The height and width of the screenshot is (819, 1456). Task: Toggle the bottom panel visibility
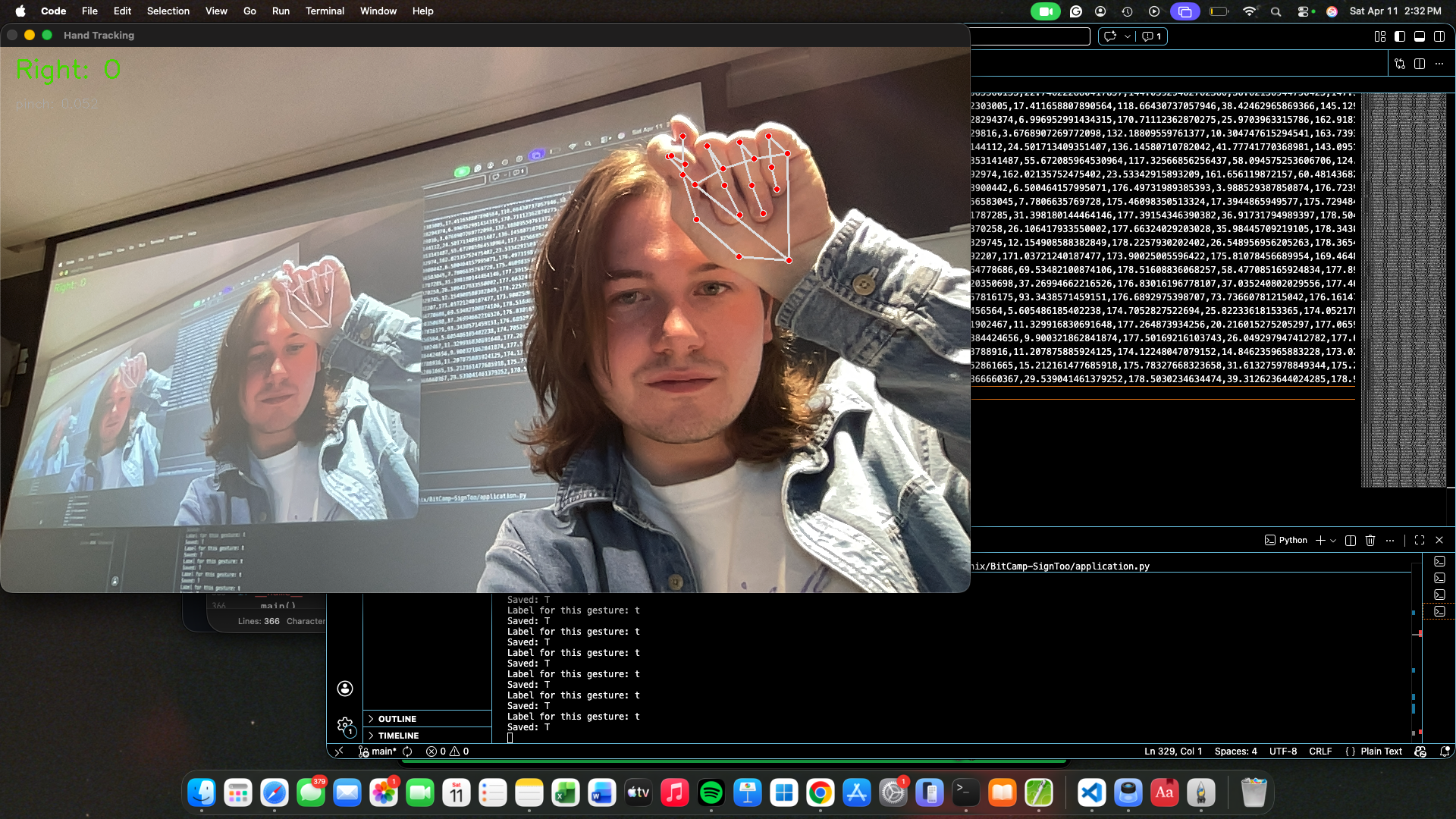[x=1420, y=36]
